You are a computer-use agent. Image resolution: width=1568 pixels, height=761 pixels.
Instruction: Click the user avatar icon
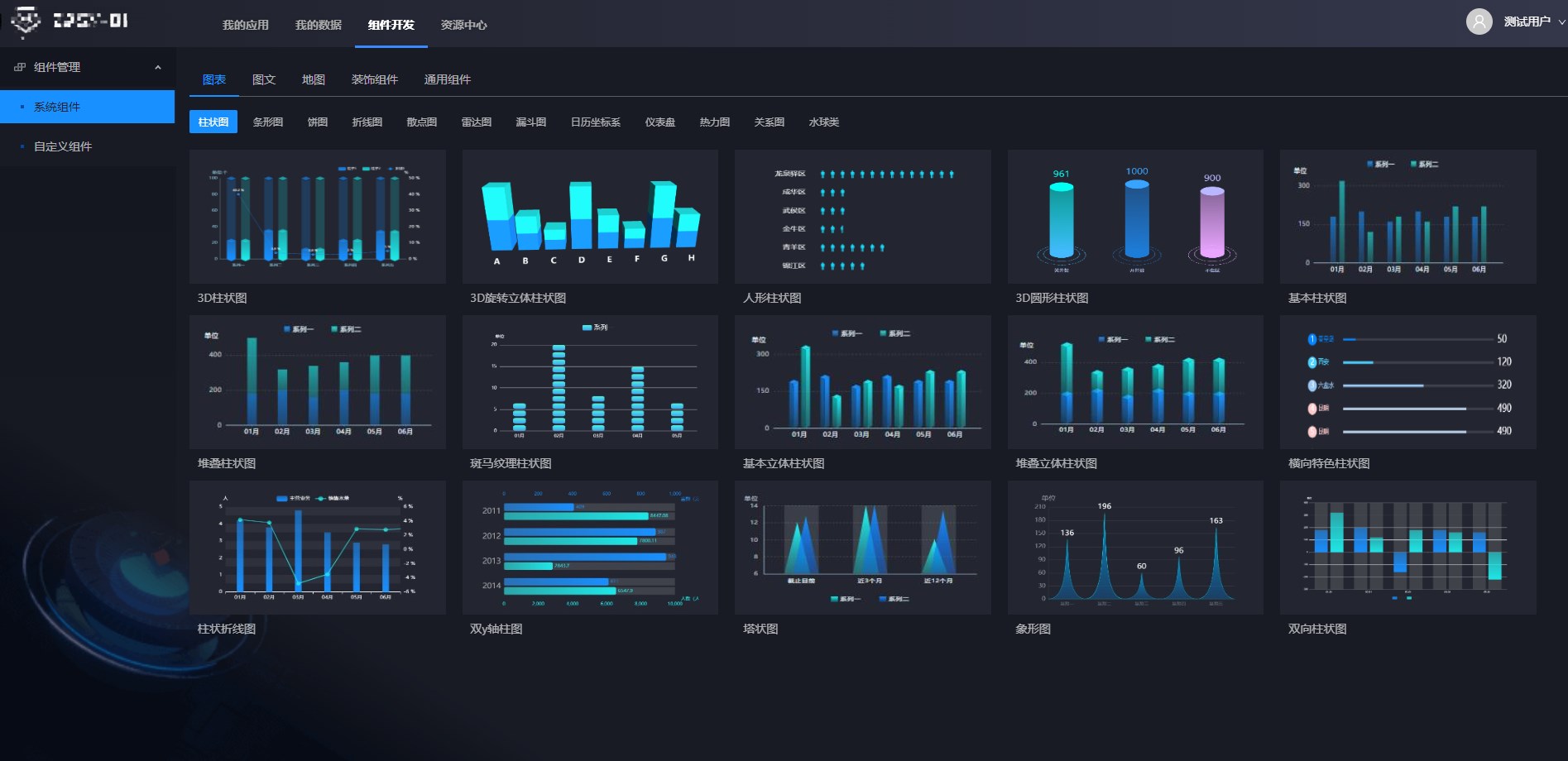[1479, 22]
